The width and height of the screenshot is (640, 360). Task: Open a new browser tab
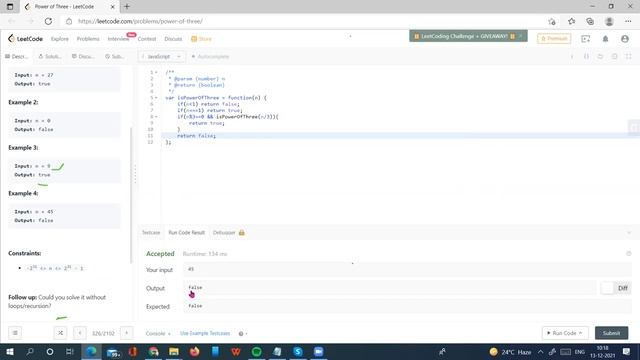click(x=127, y=7)
